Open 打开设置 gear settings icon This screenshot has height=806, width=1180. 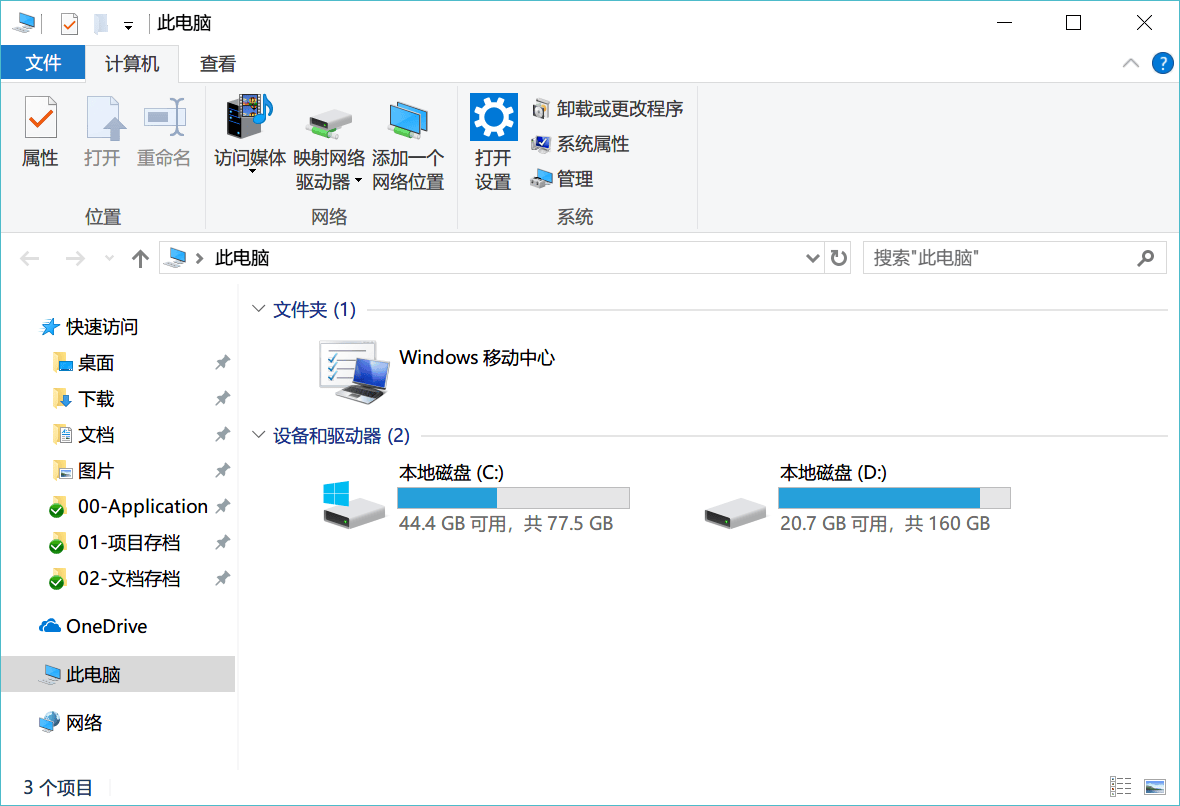point(493,119)
